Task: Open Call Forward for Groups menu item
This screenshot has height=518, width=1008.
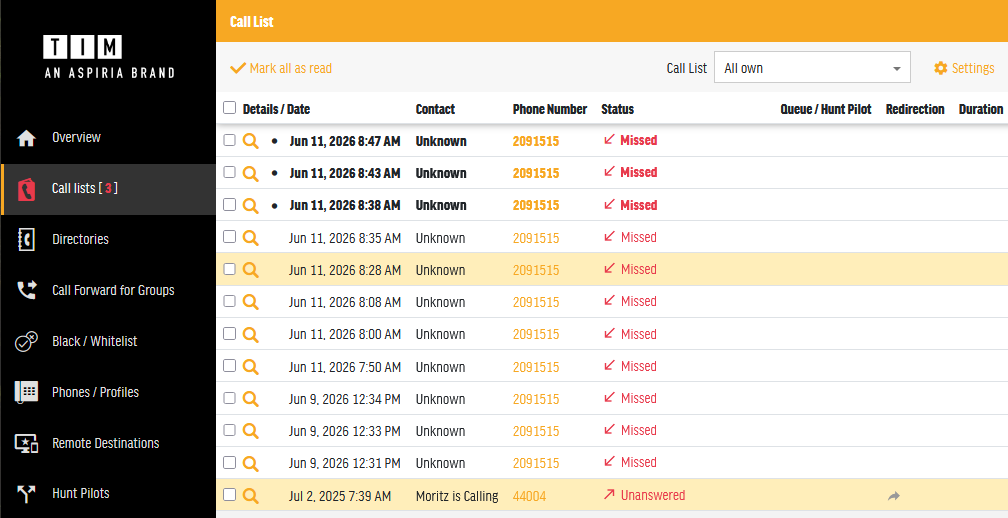Action: click(x=108, y=290)
